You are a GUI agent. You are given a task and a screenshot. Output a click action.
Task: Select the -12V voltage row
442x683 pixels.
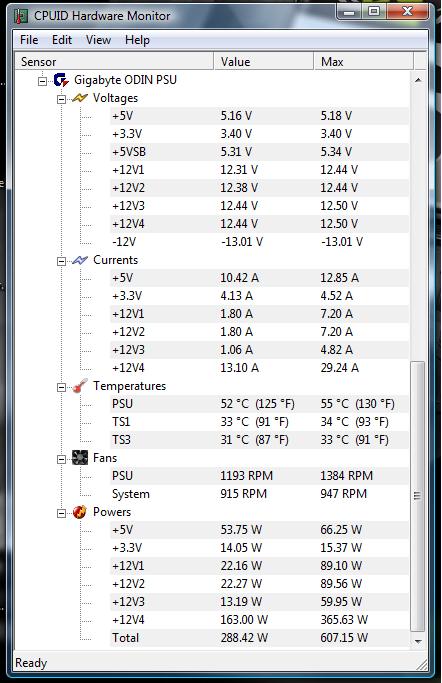(259, 242)
